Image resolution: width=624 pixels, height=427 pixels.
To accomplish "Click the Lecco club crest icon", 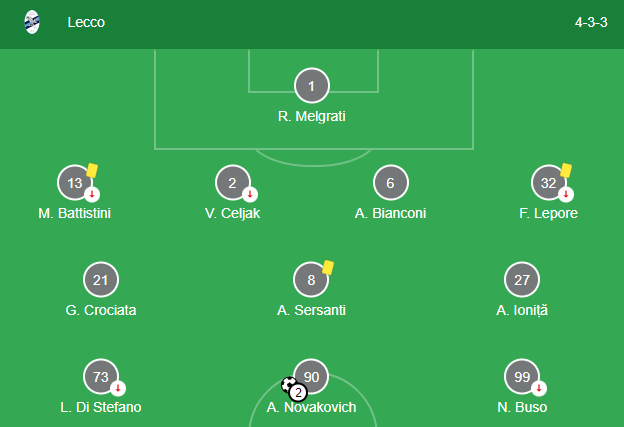I will 32,22.
